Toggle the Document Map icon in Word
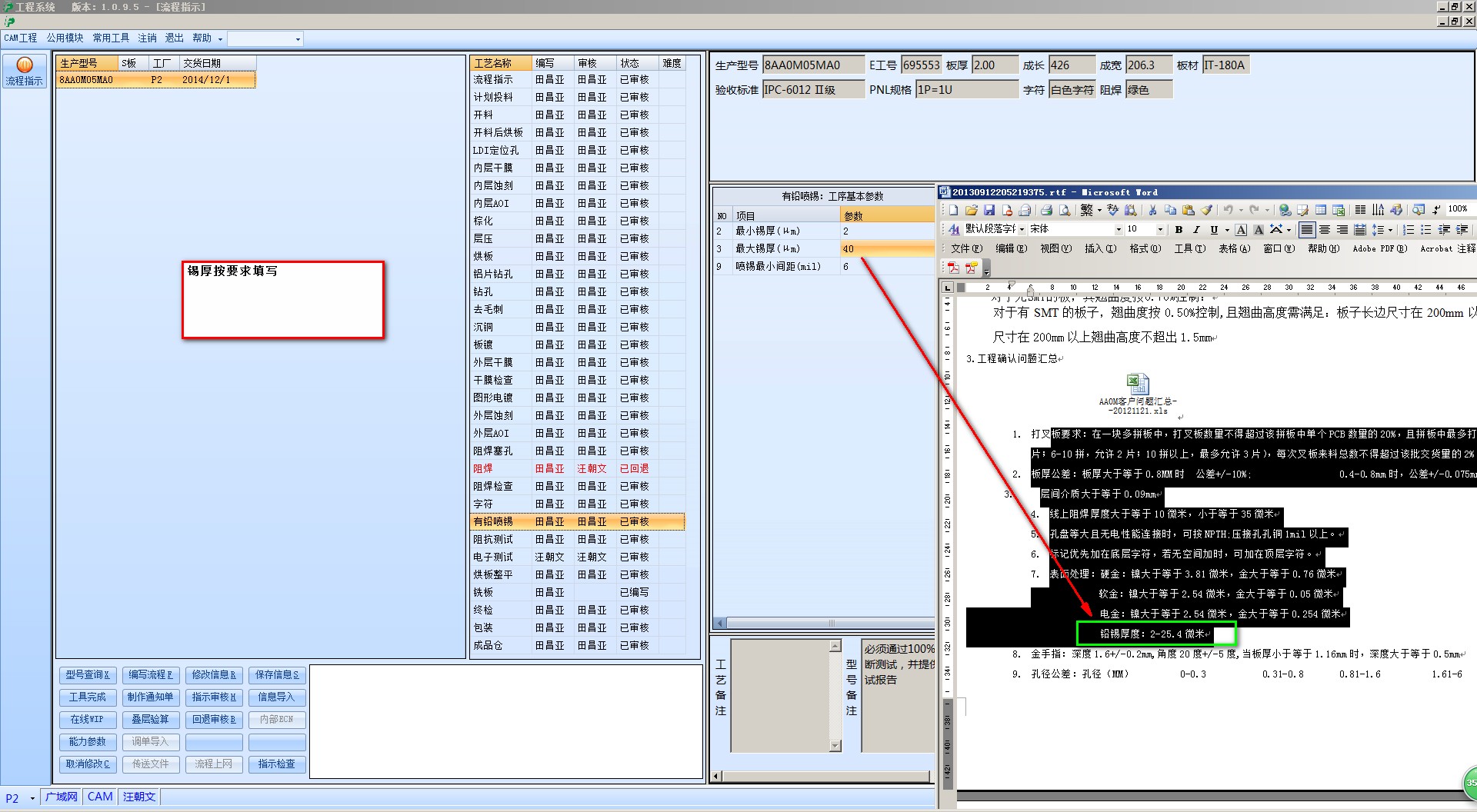This screenshot has height=812, width=1477. (1419, 210)
